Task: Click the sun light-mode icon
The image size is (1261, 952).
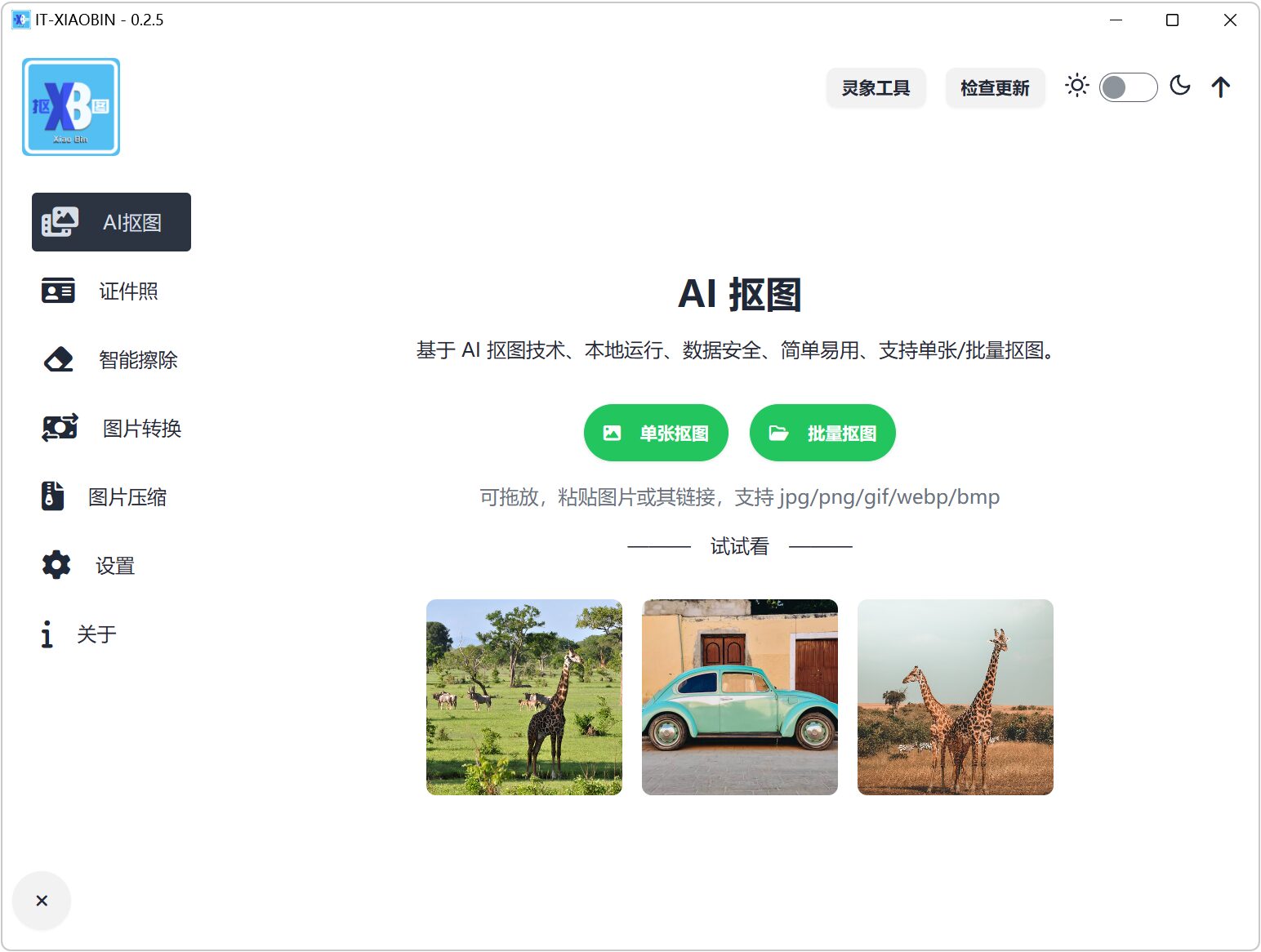Action: click(x=1077, y=86)
